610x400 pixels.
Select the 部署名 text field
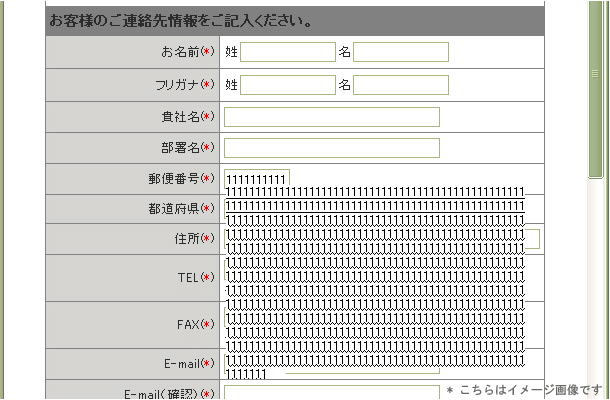pyautogui.click(x=331, y=148)
